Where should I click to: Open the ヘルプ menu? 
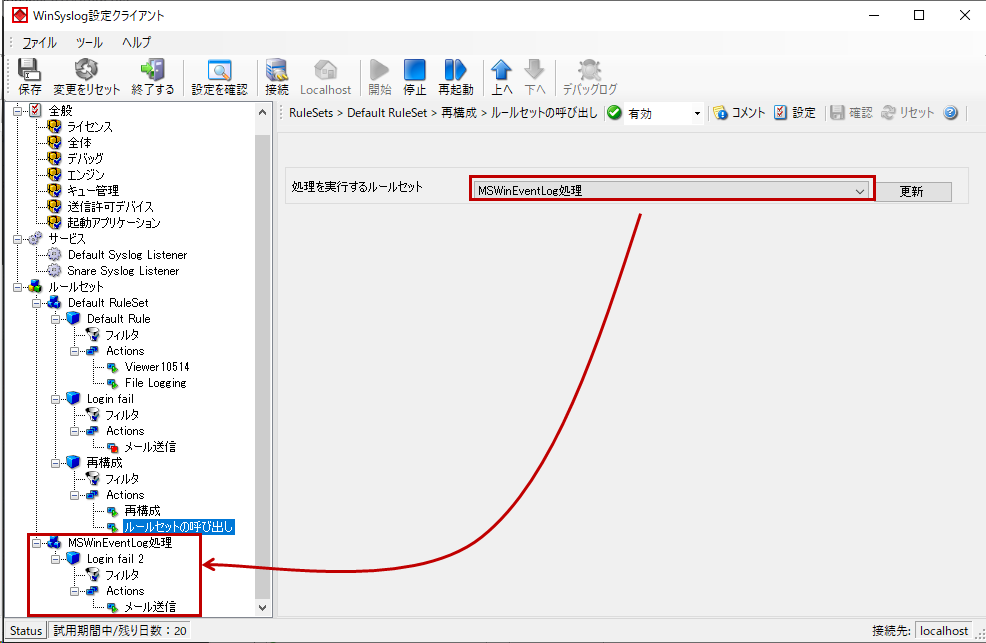tap(136, 43)
